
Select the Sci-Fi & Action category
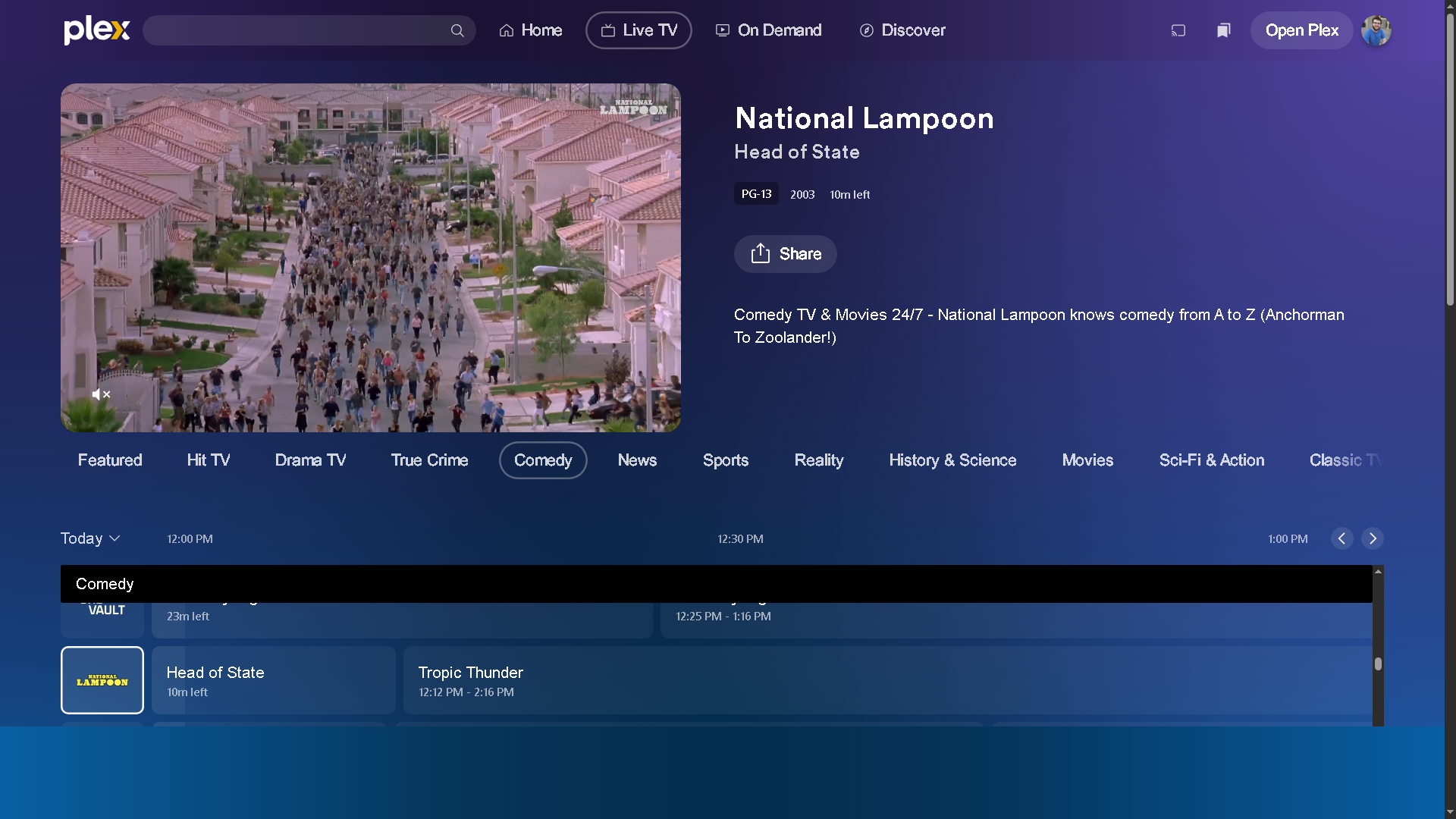coord(1212,460)
